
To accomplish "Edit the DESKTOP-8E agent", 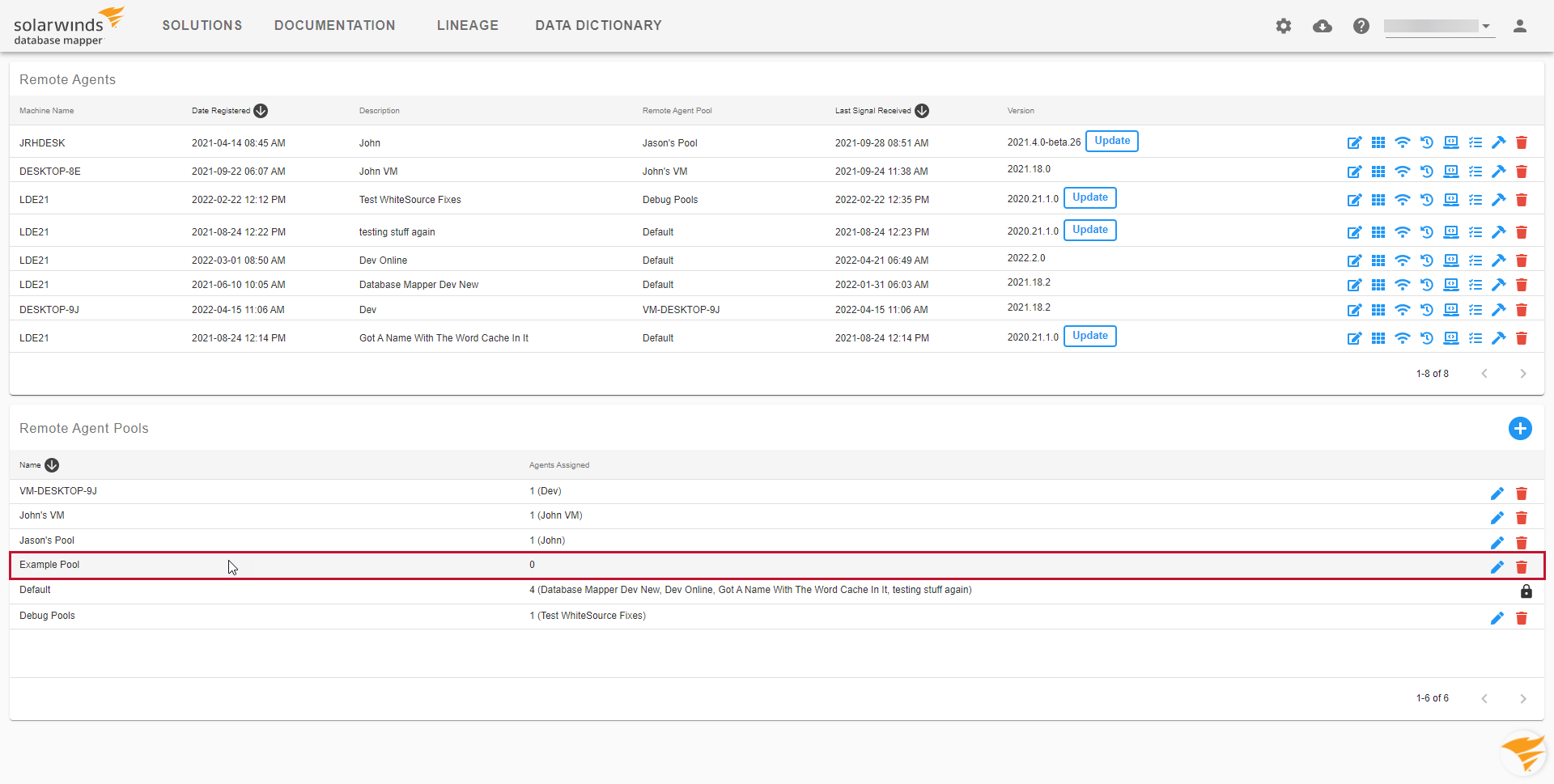I will point(1354,172).
